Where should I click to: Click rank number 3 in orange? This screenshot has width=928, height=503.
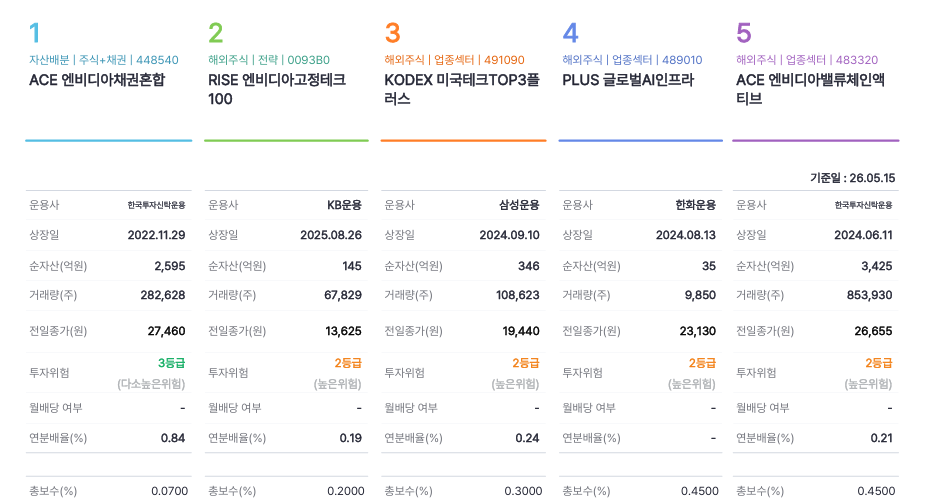[392, 33]
